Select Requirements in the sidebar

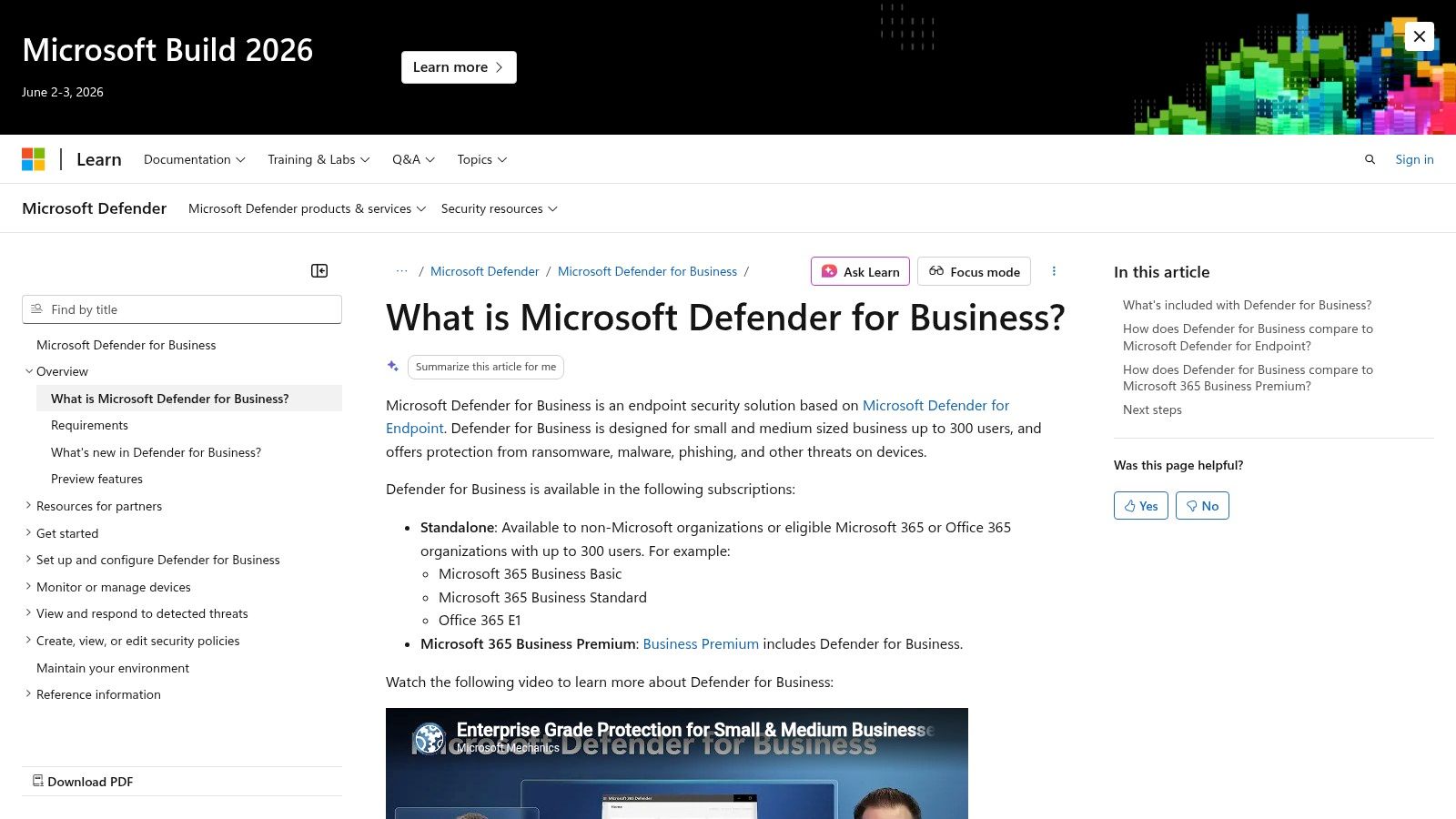click(89, 425)
